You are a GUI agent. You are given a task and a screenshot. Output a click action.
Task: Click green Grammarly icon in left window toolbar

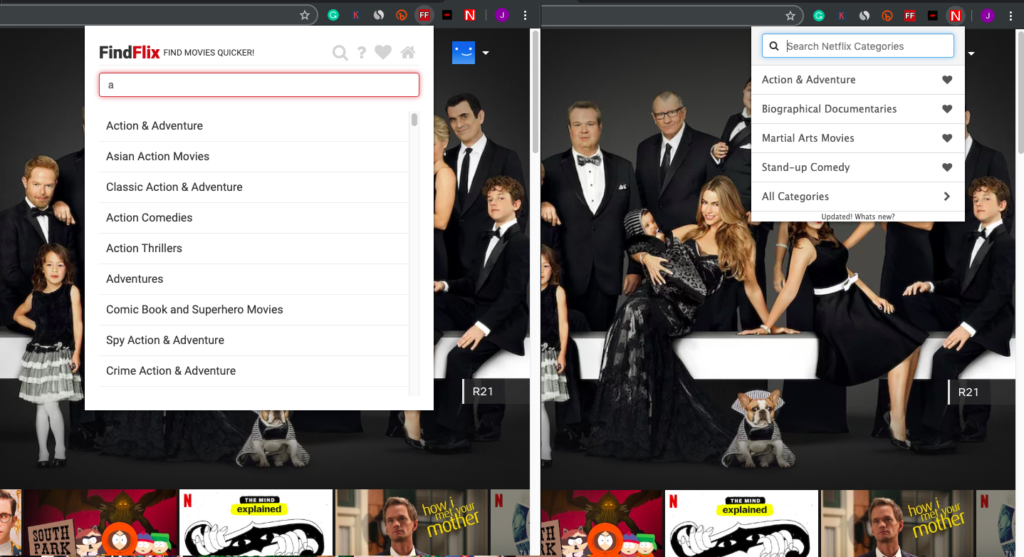point(333,15)
